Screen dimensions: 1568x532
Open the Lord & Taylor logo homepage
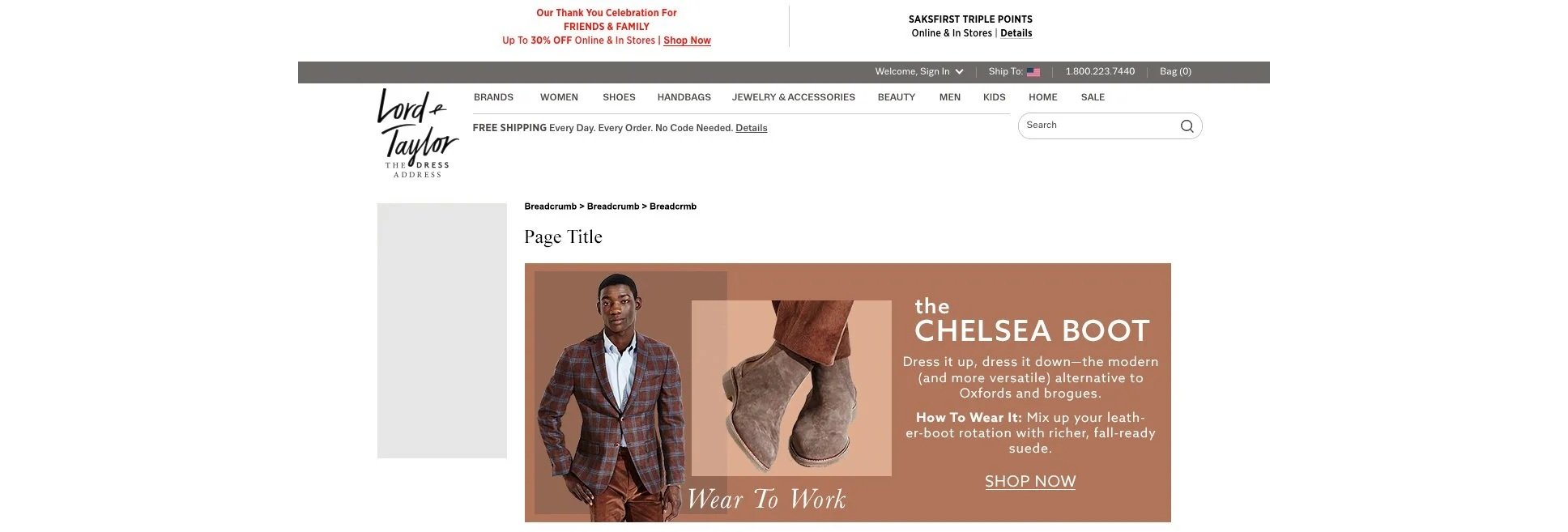pyautogui.click(x=417, y=133)
